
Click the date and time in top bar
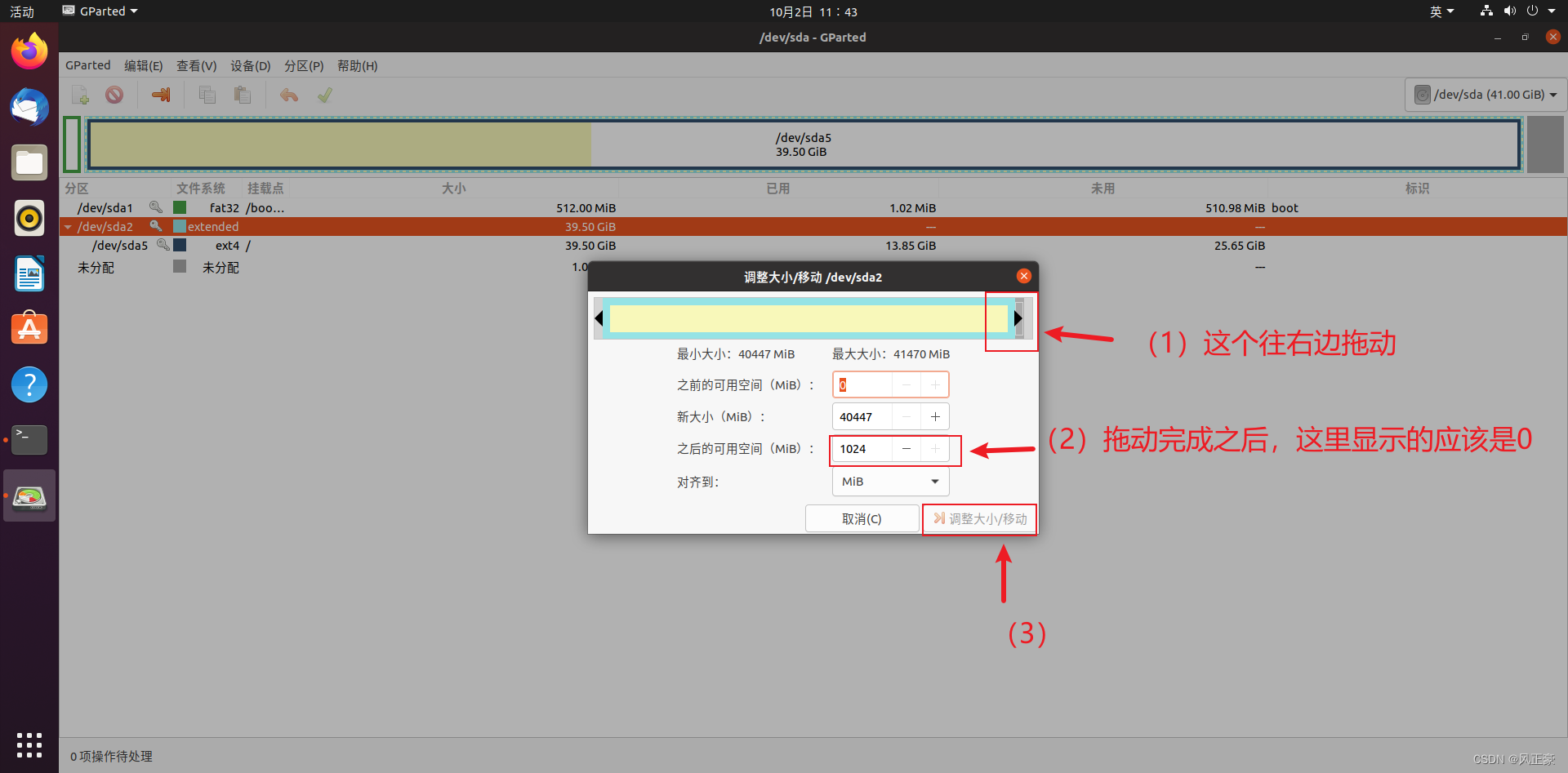pos(813,11)
